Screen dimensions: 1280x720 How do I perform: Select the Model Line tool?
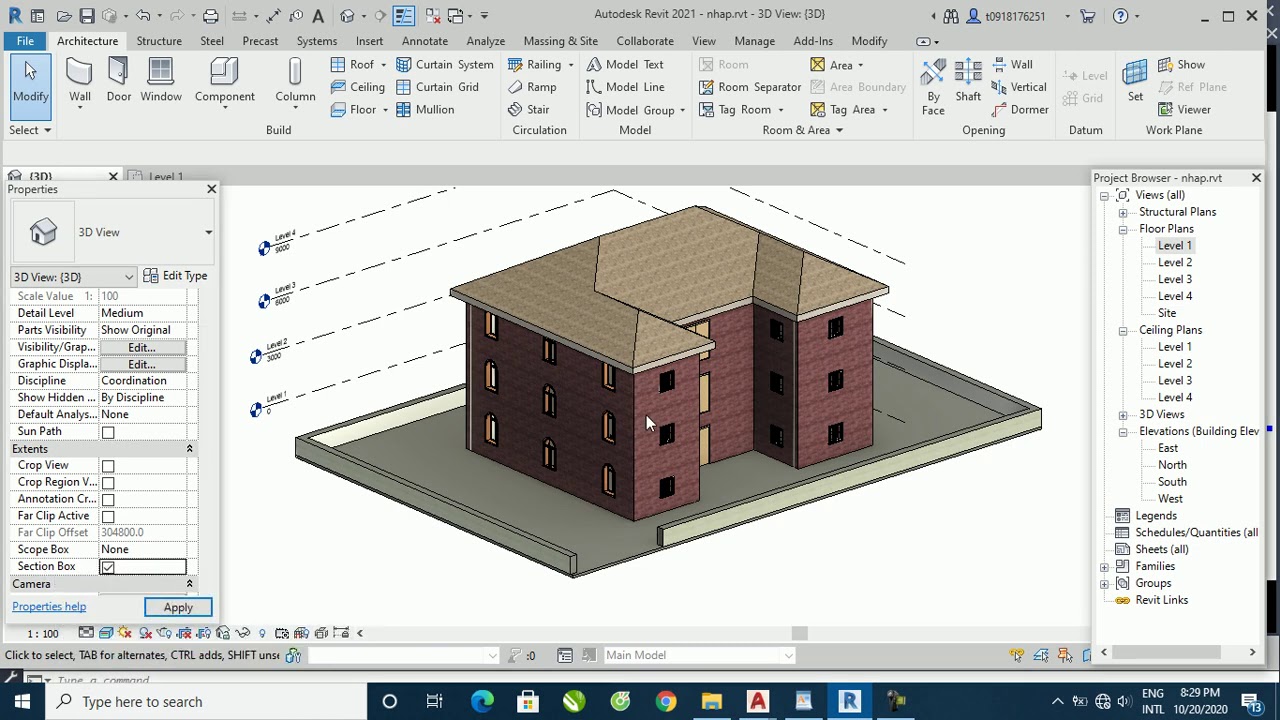tap(625, 87)
